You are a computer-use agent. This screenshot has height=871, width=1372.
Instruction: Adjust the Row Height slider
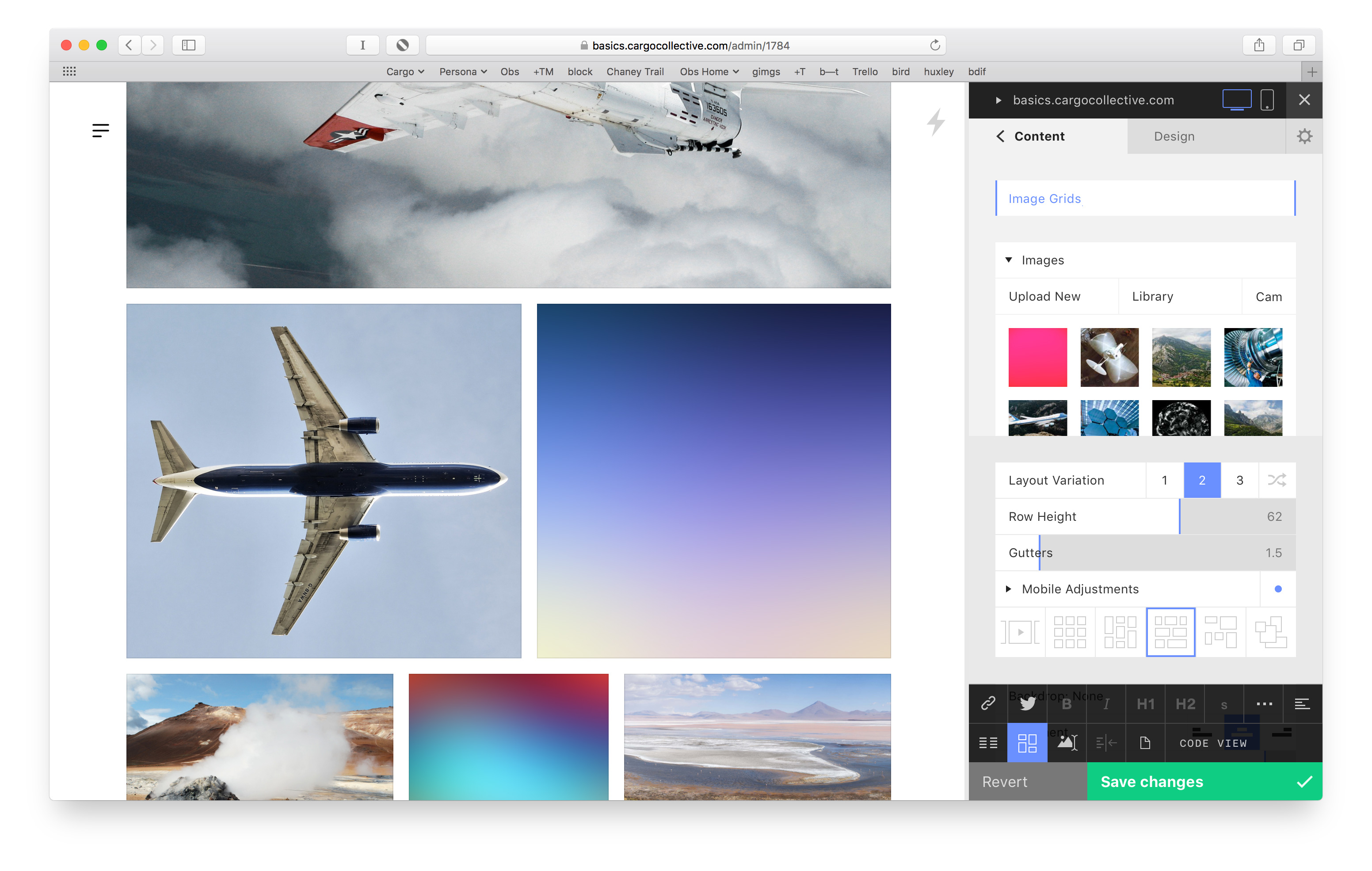1179,516
